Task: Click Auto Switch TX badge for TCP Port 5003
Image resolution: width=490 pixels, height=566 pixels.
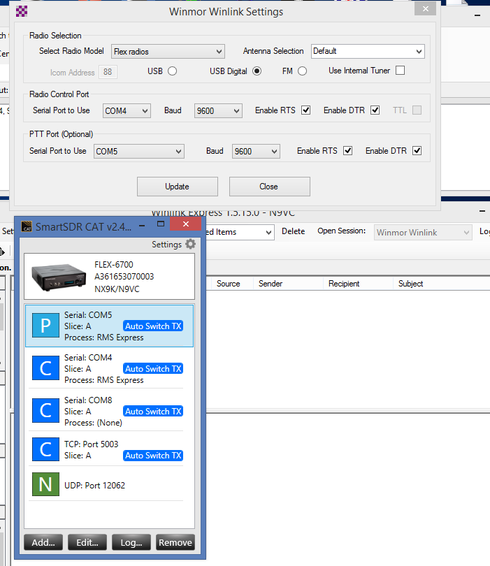Action: [153, 456]
